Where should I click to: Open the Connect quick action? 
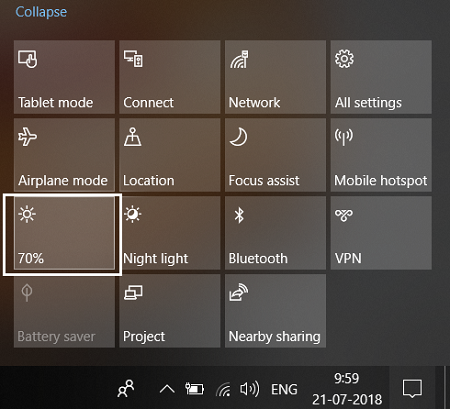click(170, 77)
